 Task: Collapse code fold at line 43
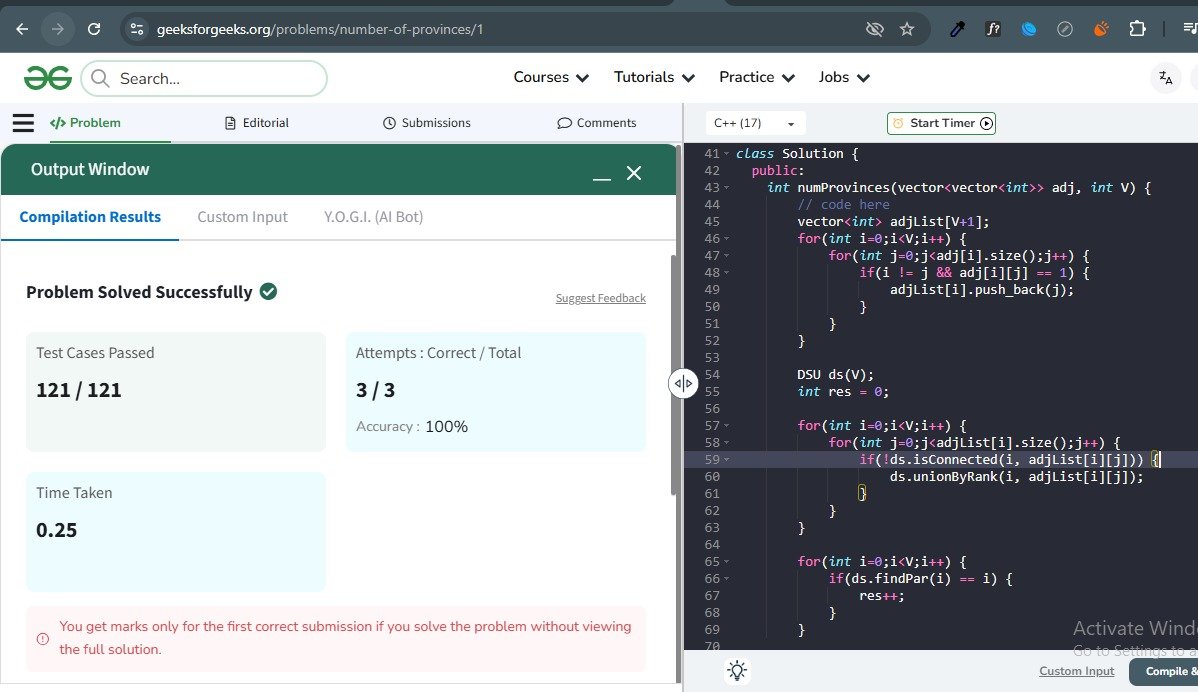727,187
